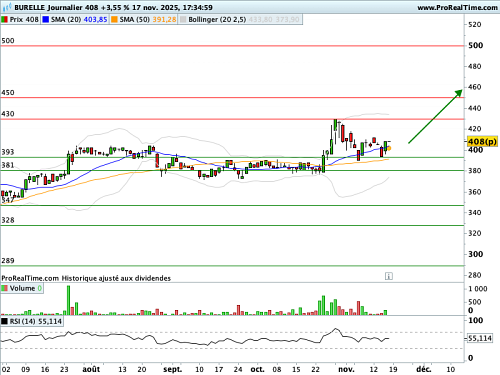Click the 460 price axis value

click(475, 87)
